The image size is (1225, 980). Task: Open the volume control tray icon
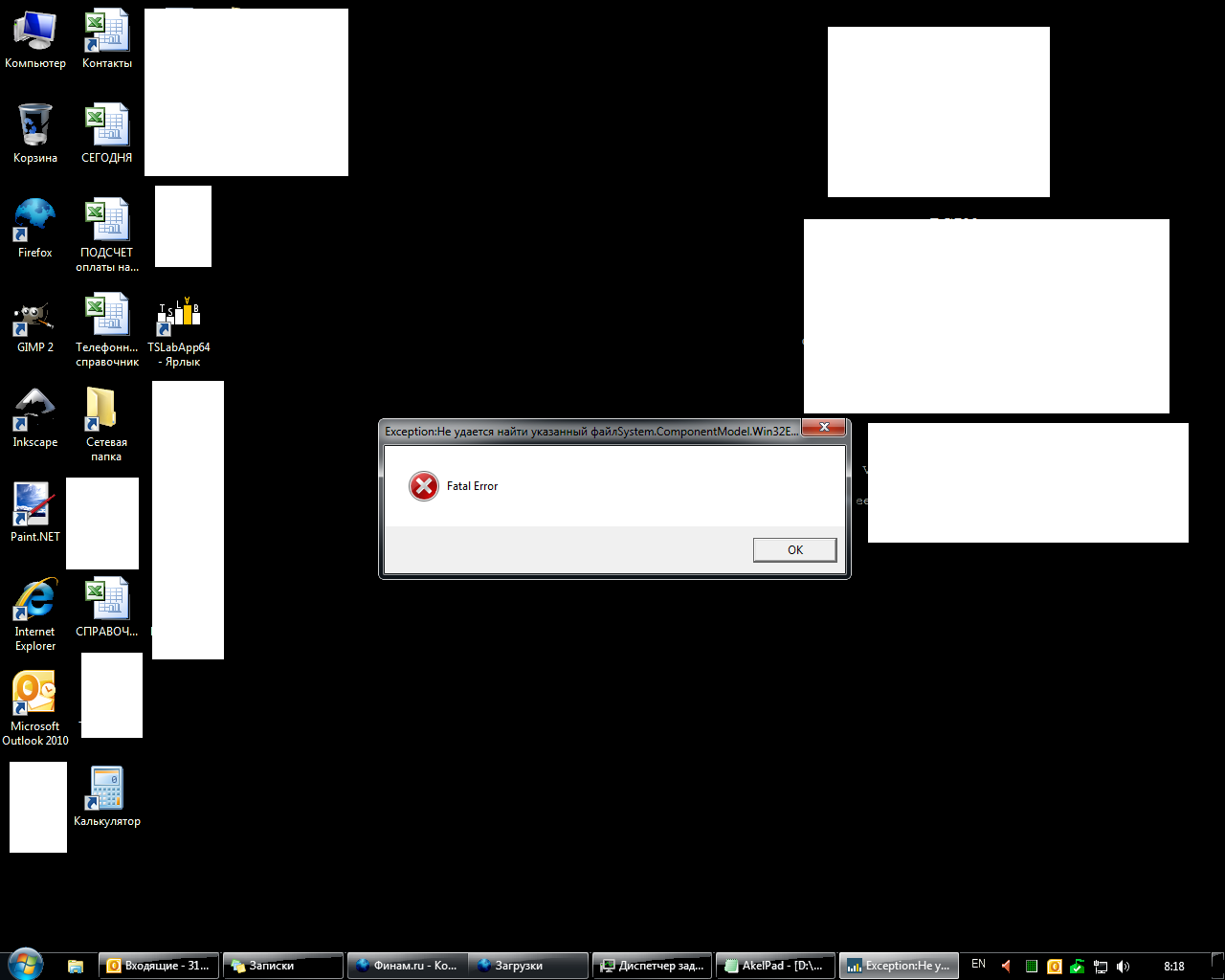pos(1124,966)
